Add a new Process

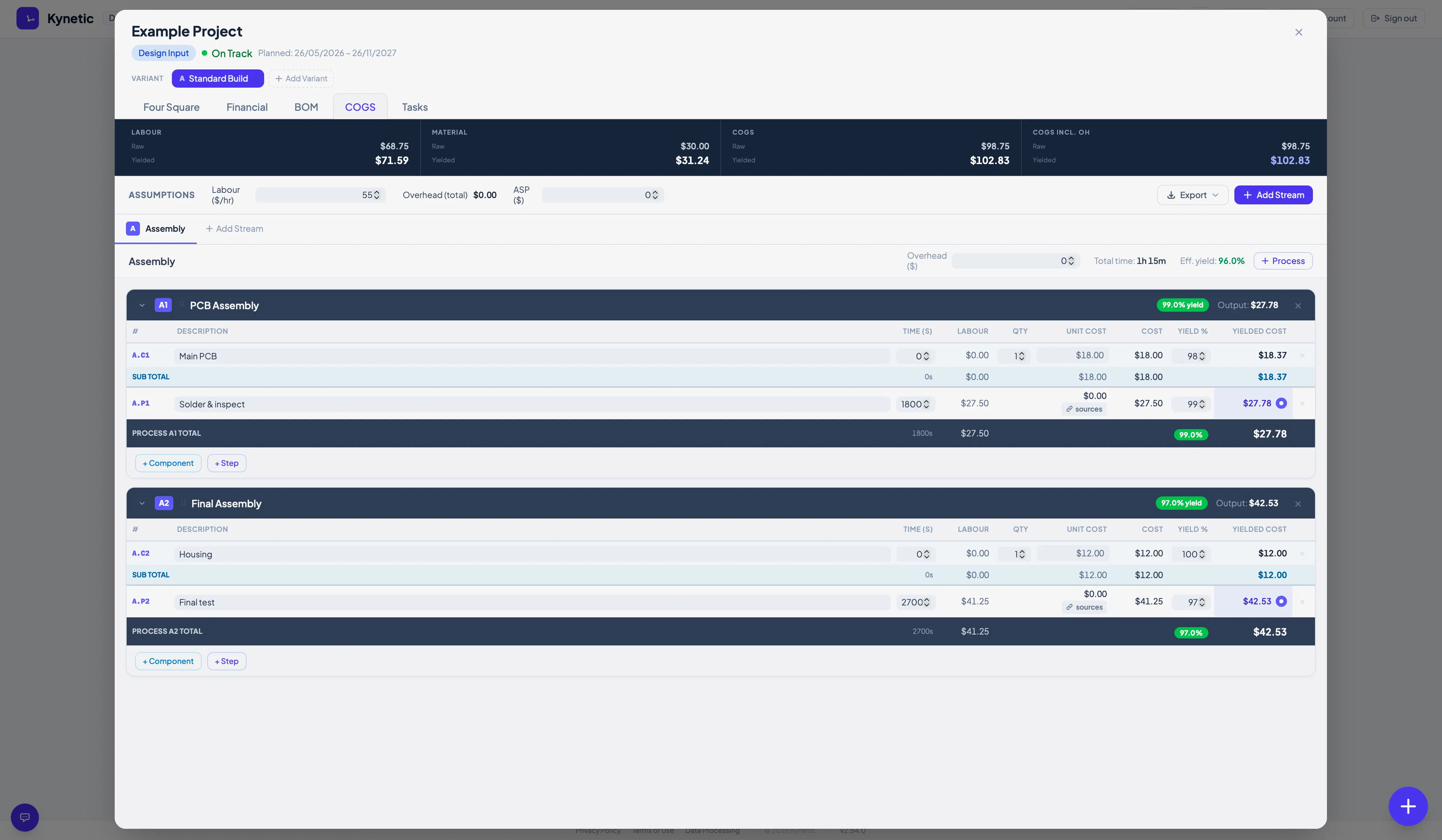1283,261
